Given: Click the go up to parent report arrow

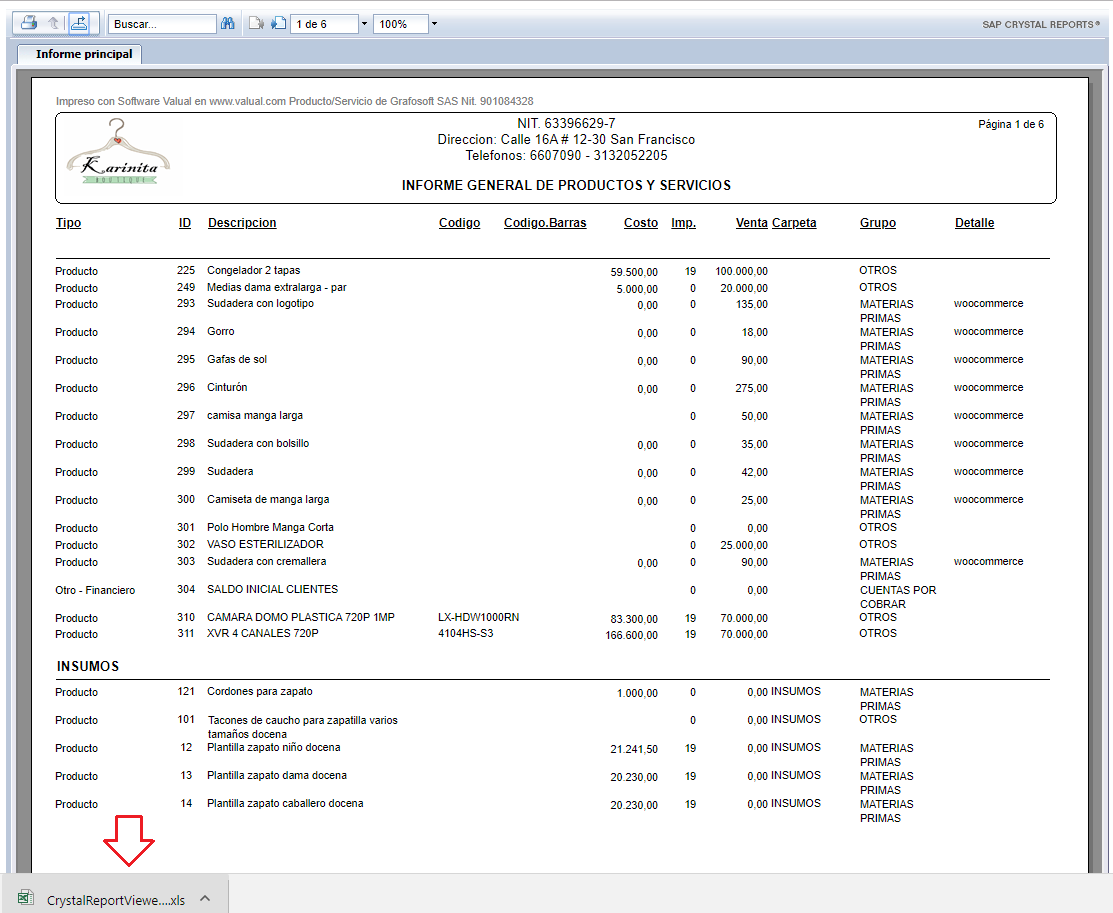Looking at the screenshot, I should click(x=54, y=23).
